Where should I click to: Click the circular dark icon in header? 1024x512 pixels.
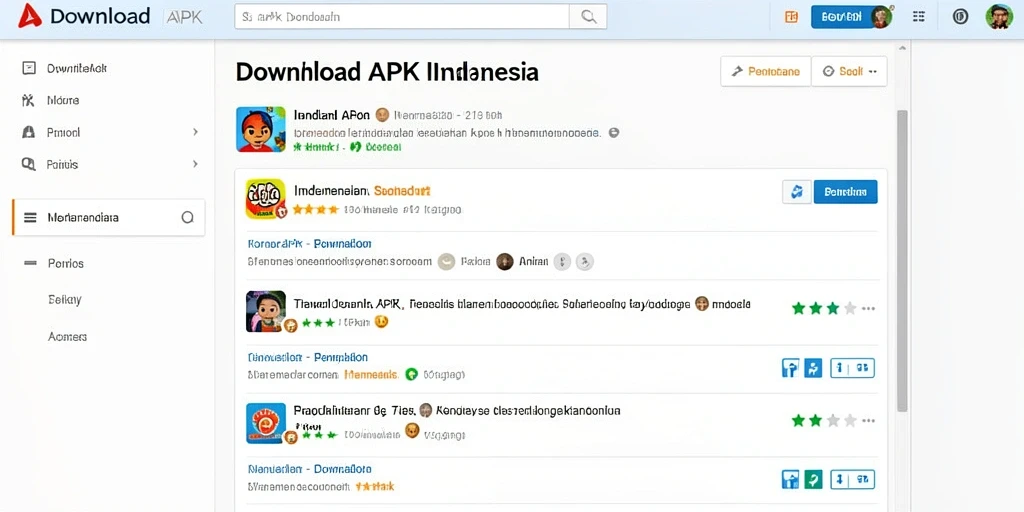click(960, 17)
